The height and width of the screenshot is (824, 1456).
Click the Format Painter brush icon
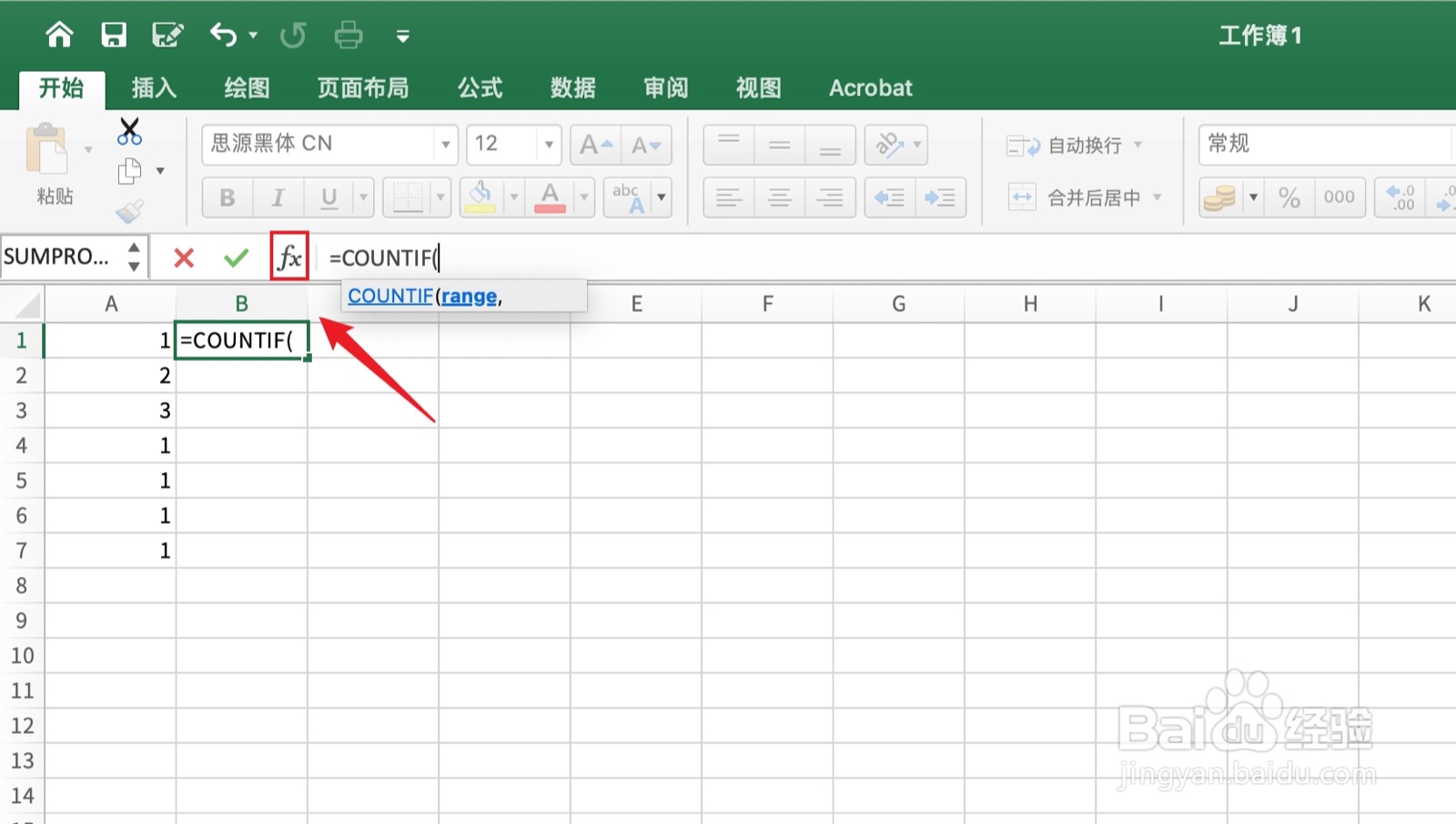[129, 211]
